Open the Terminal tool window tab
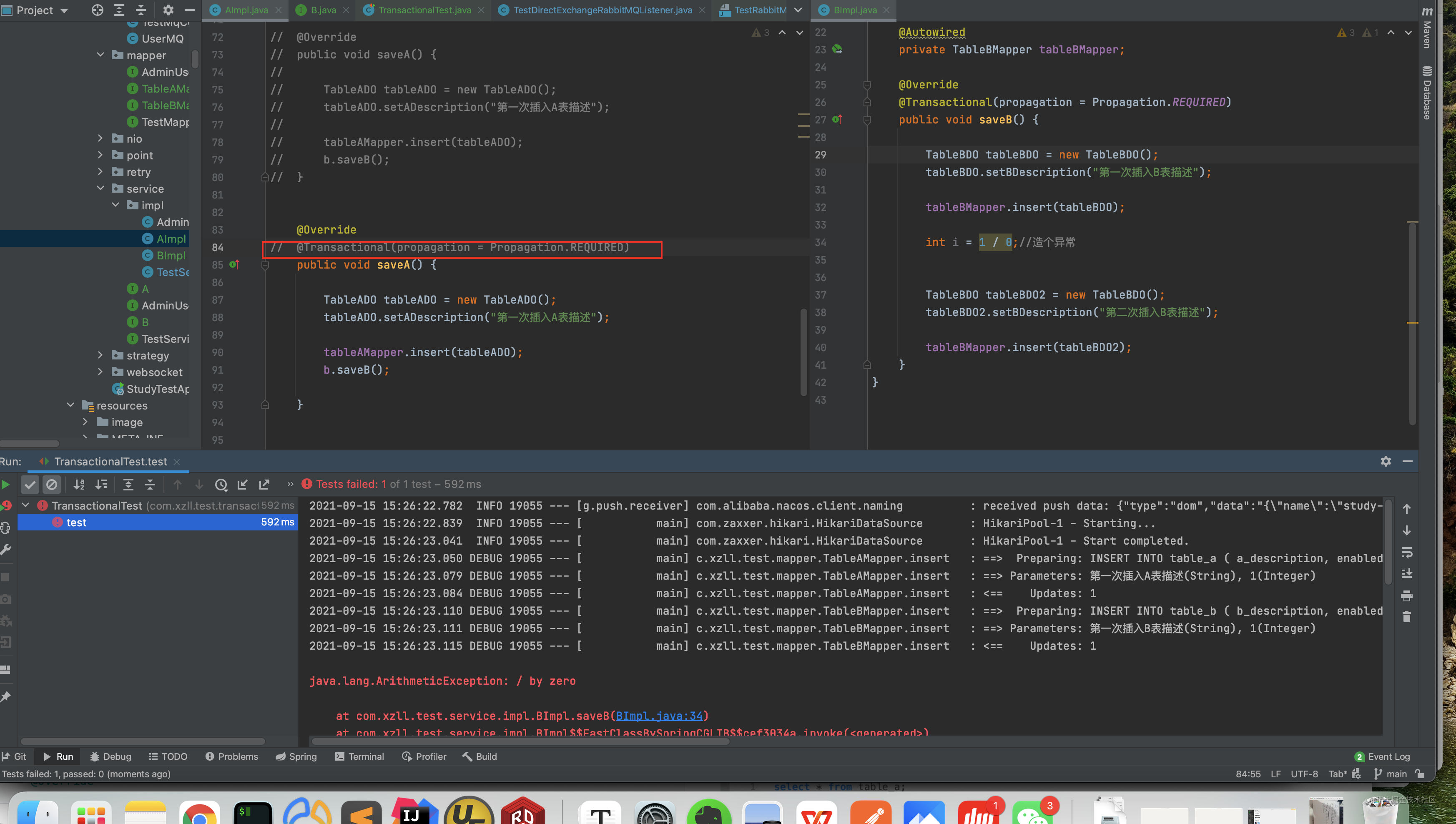 (x=359, y=756)
